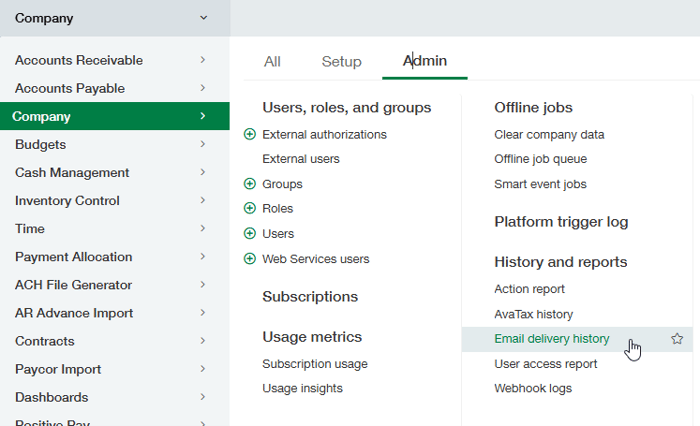Open the Company dropdown at the top

pos(204,18)
